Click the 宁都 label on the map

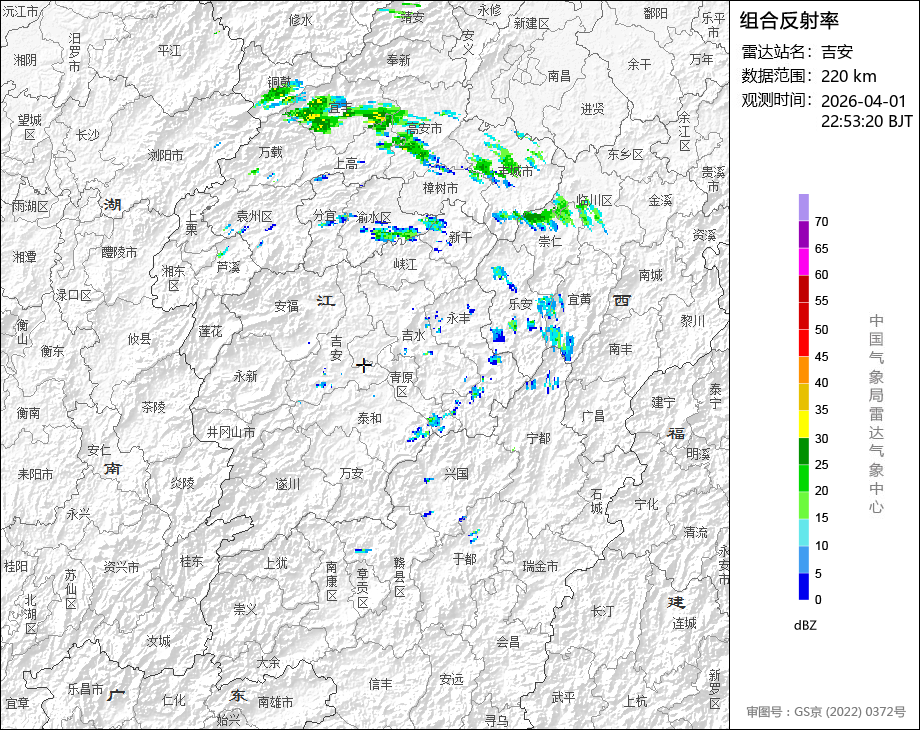[539, 438]
